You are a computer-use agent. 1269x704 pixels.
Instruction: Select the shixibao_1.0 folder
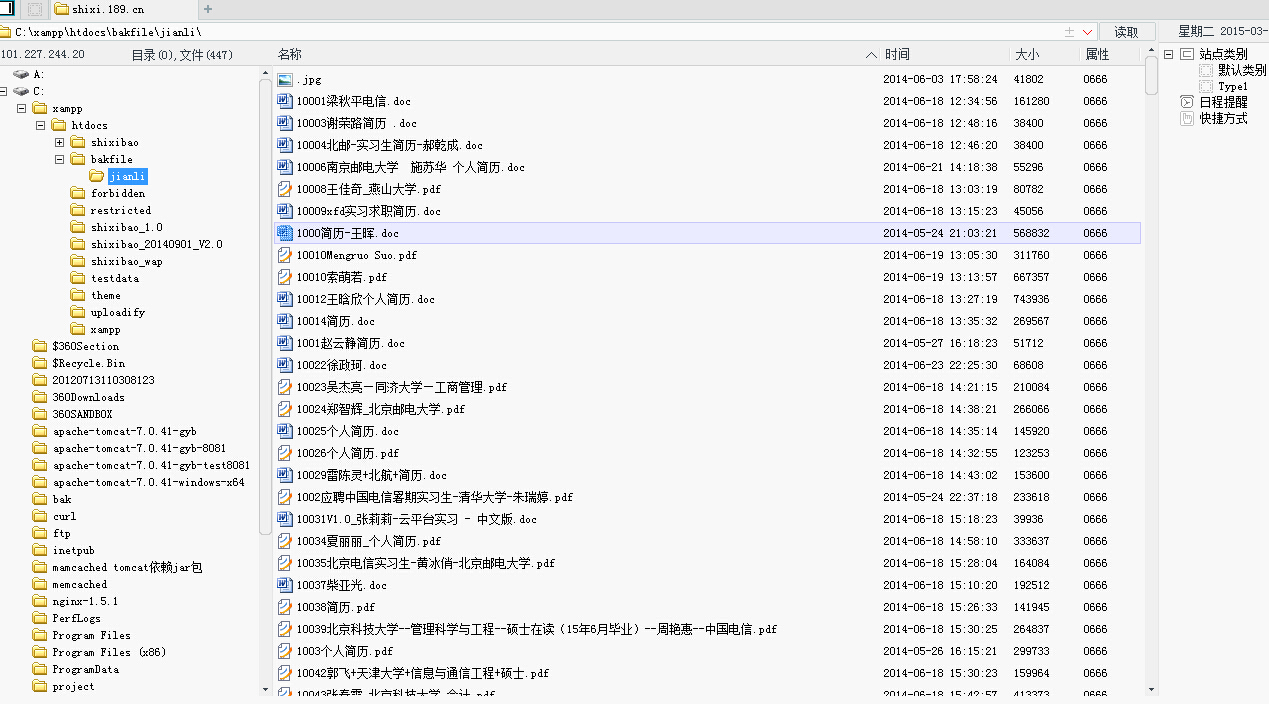[x=126, y=227]
